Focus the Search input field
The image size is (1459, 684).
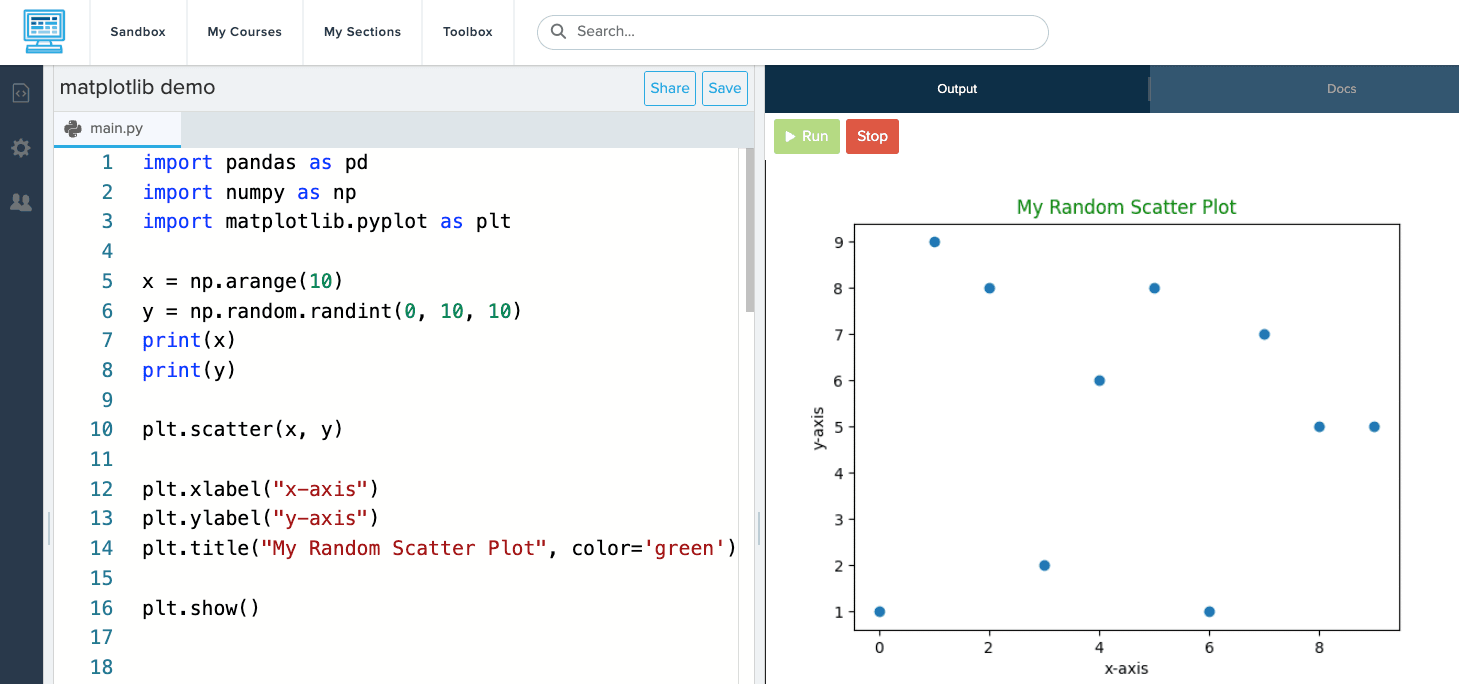pyautogui.click(x=800, y=32)
